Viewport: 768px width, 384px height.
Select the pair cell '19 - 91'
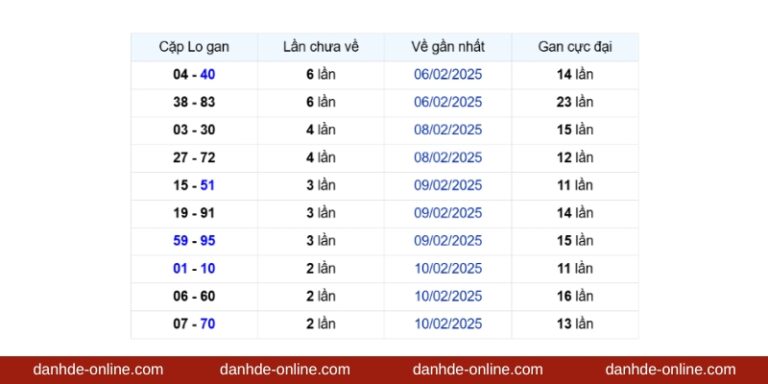click(x=194, y=213)
